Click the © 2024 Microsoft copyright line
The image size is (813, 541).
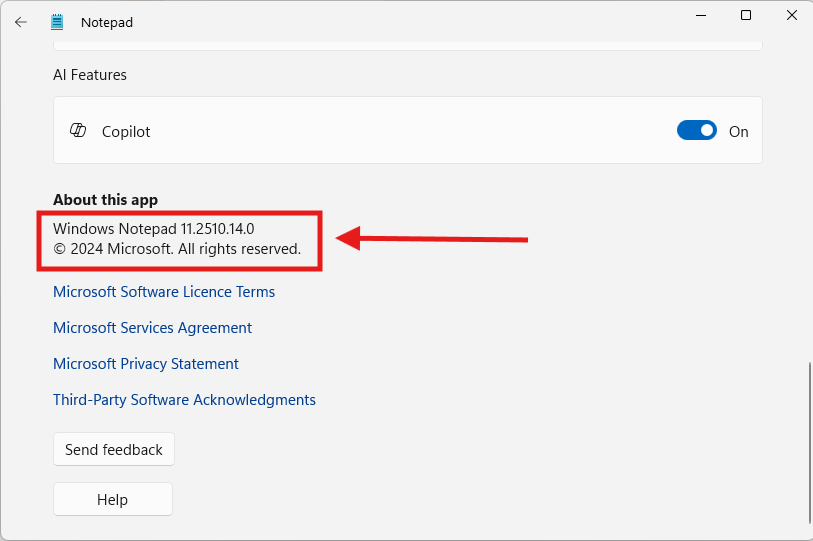point(177,249)
